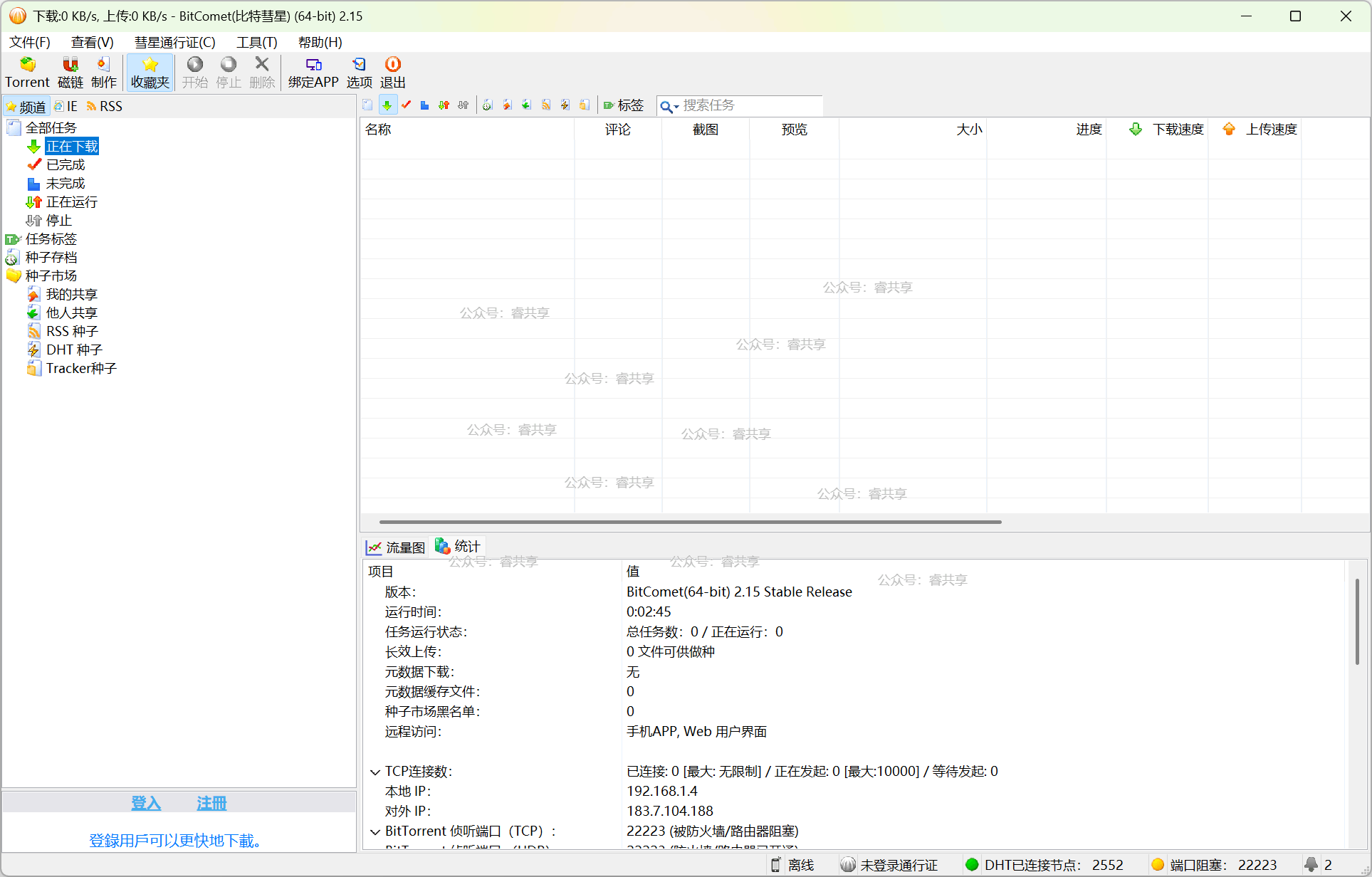The height and width of the screenshot is (877, 1372).
Task: Click the DHT torrents lightning filter icon
Action: tap(565, 105)
